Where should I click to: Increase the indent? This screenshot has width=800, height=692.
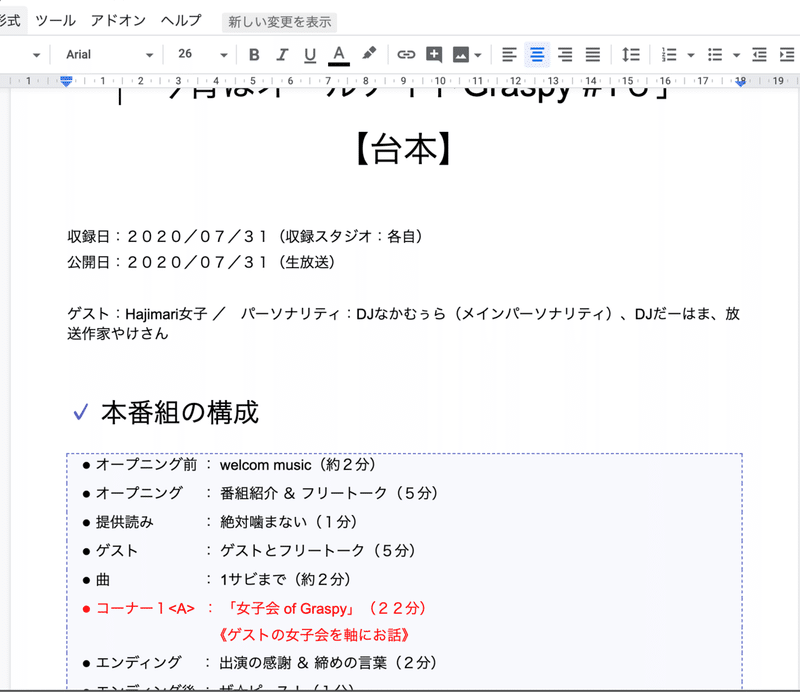pyautogui.click(x=787, y=55)
